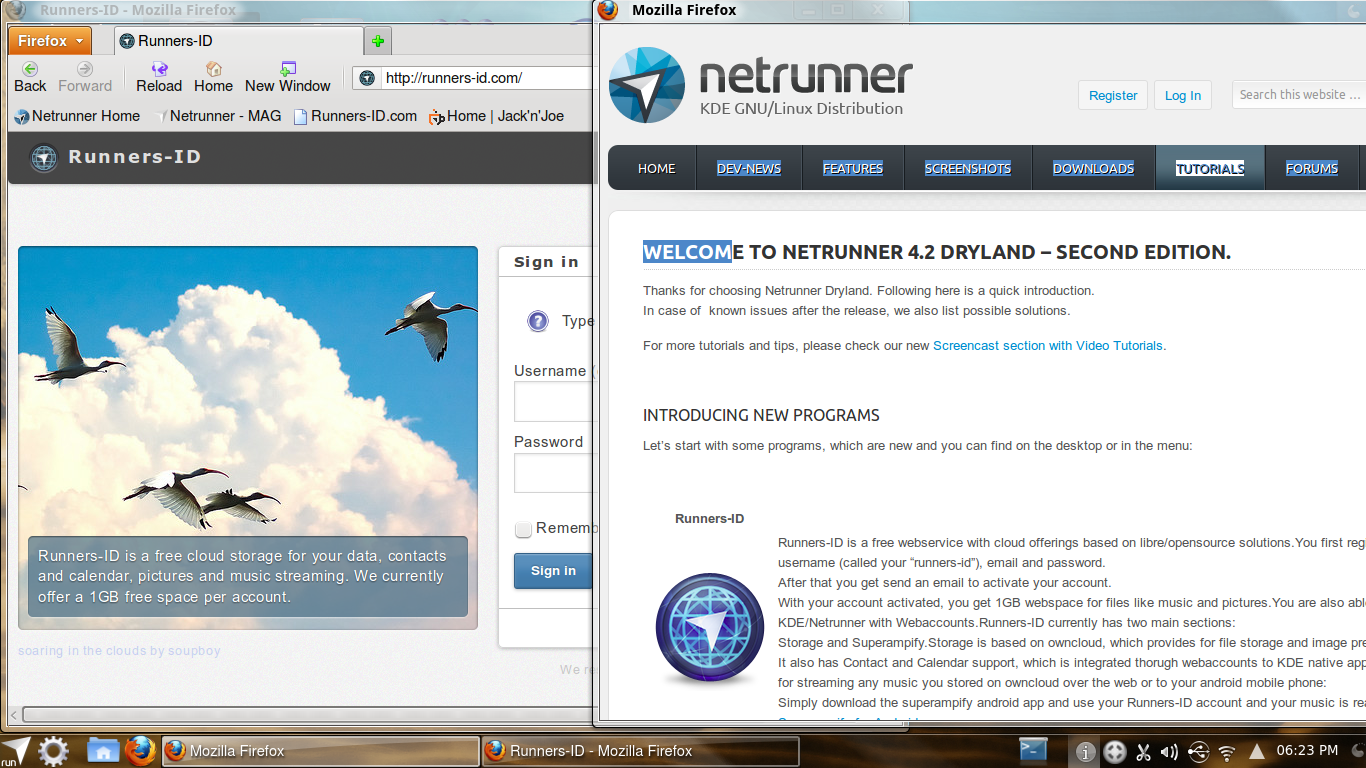Screen dimensions: 1366x768
Task: Go to the SCREENSHOTS page
Action: point(968,168)
